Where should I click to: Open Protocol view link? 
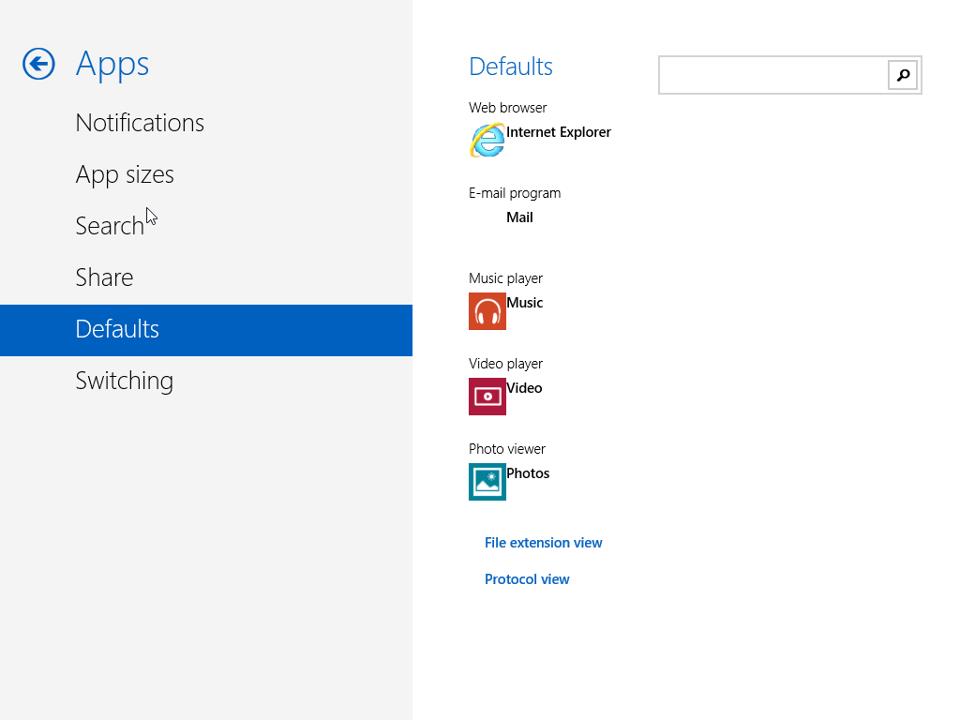coord(527,579)
